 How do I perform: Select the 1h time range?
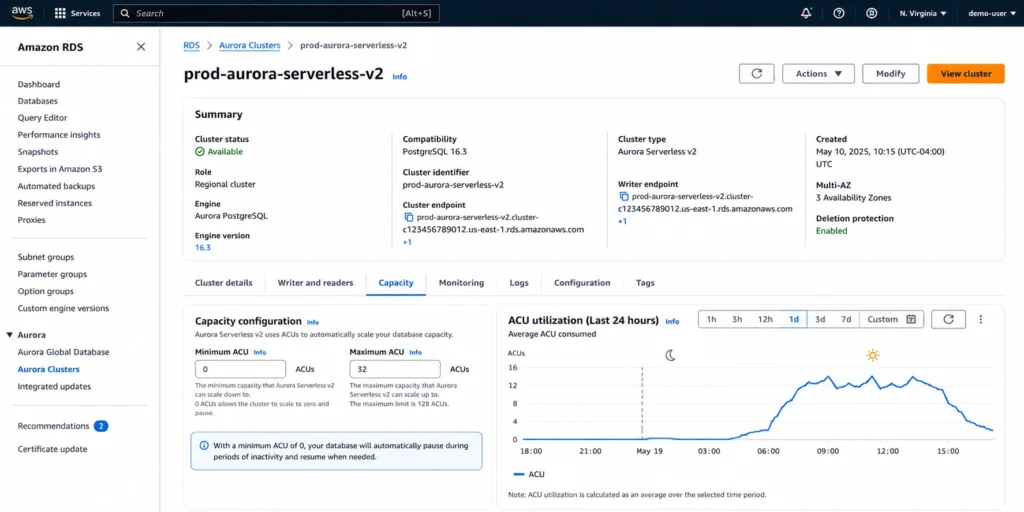click(x=712, y=319)
